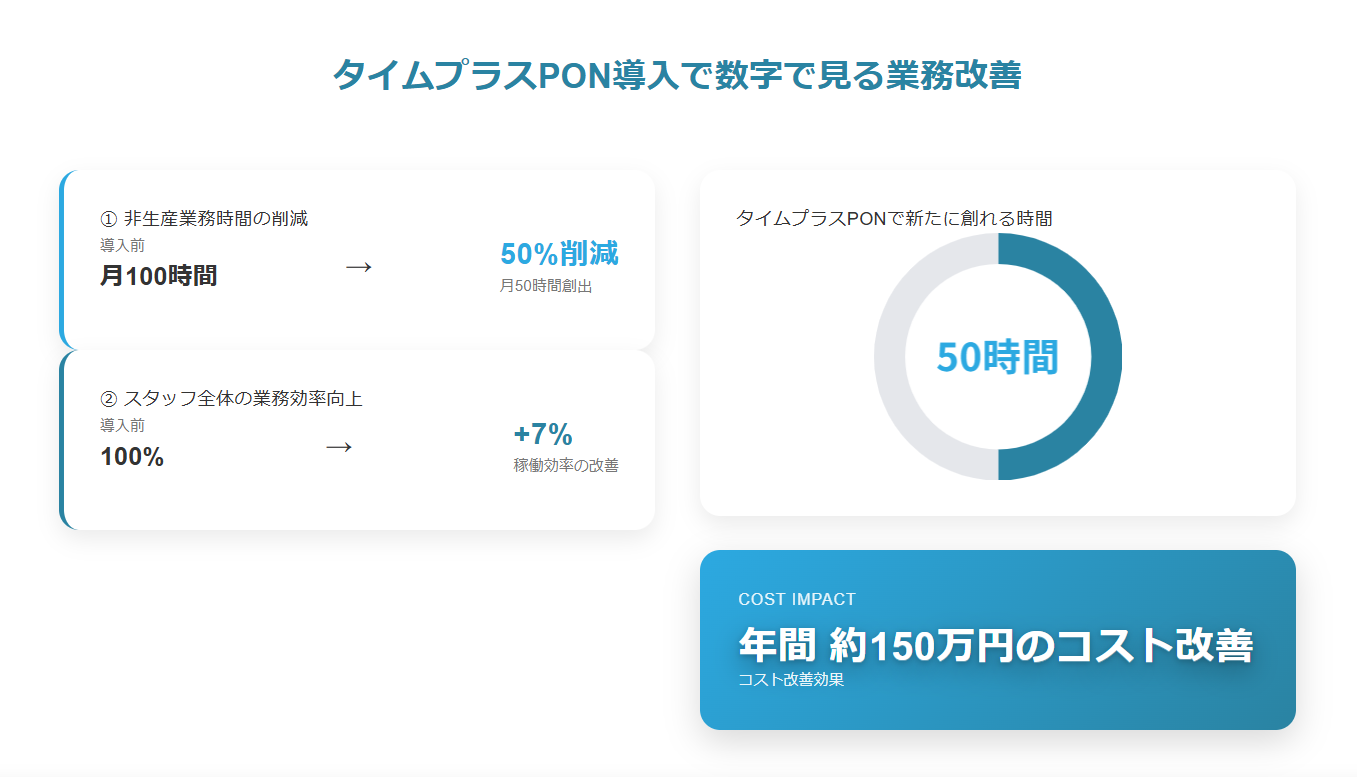
Task: Click the chart title タイムプラスPONで新たに創れる時間
Action: [894, 218]
